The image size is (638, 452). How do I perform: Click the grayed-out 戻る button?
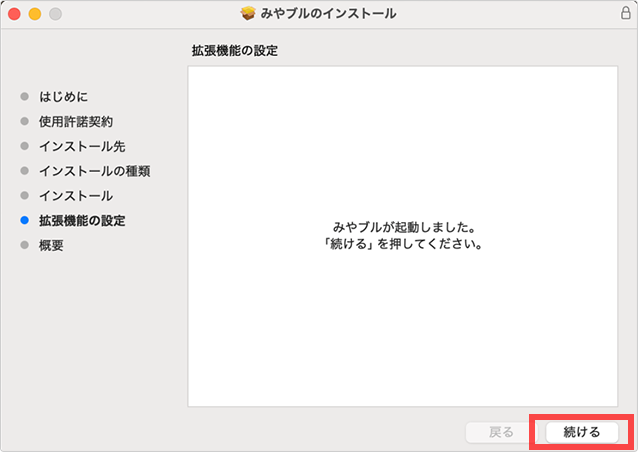point(501,432)
